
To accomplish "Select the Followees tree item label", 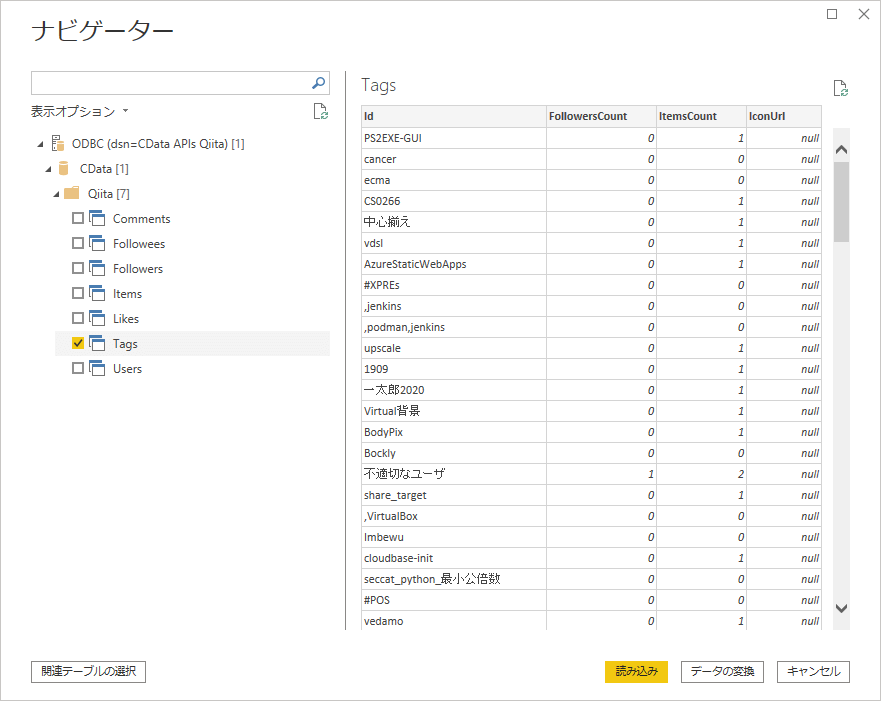I will coord(139,244).
